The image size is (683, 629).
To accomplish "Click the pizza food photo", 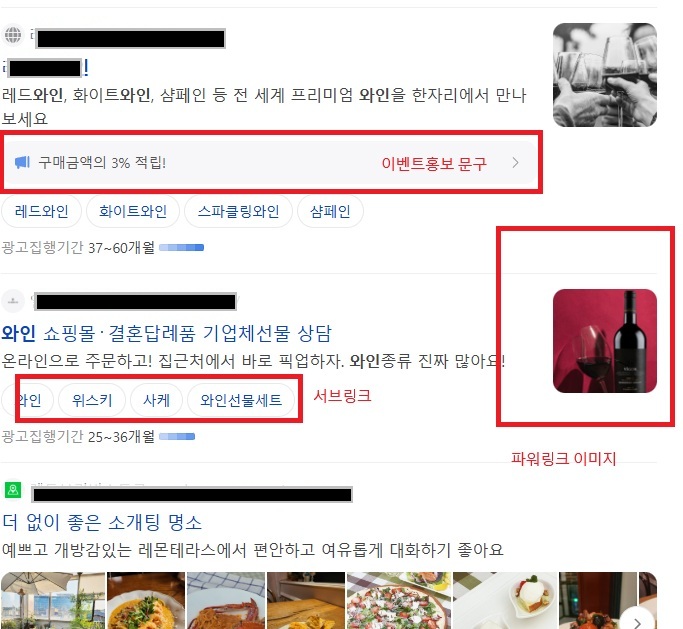I will tap(398, 600).
